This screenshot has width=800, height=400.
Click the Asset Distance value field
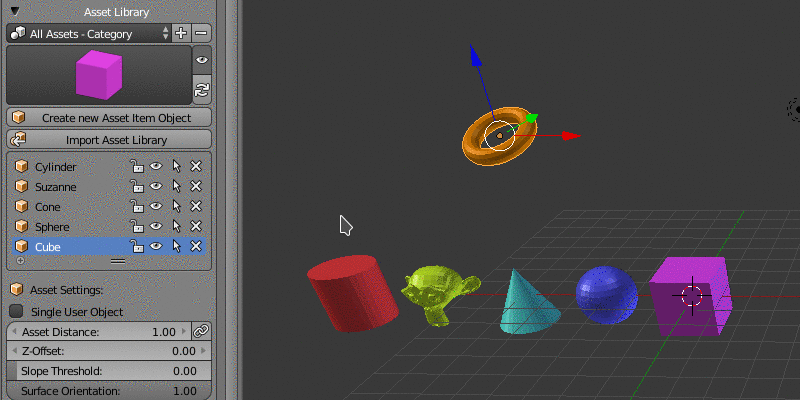[99, 332]
